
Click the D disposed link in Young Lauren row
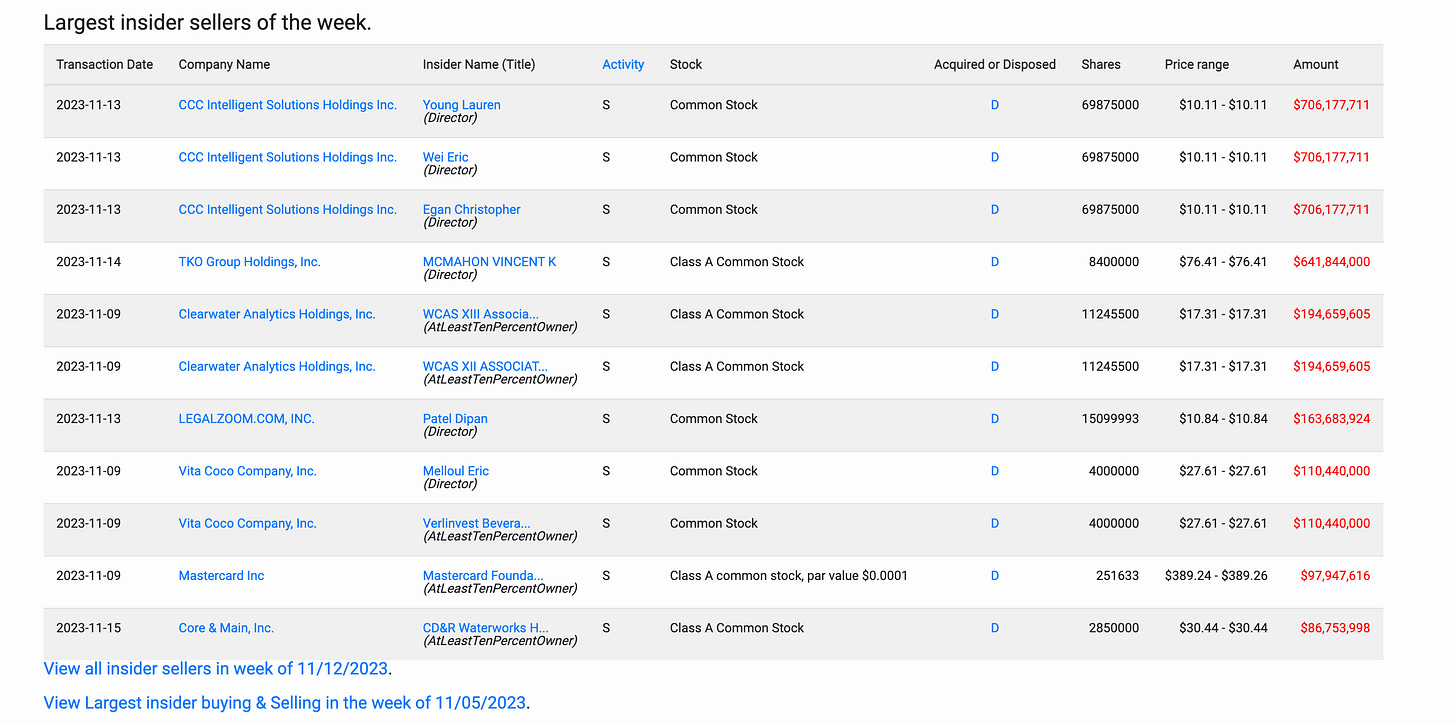pos(995,105)
